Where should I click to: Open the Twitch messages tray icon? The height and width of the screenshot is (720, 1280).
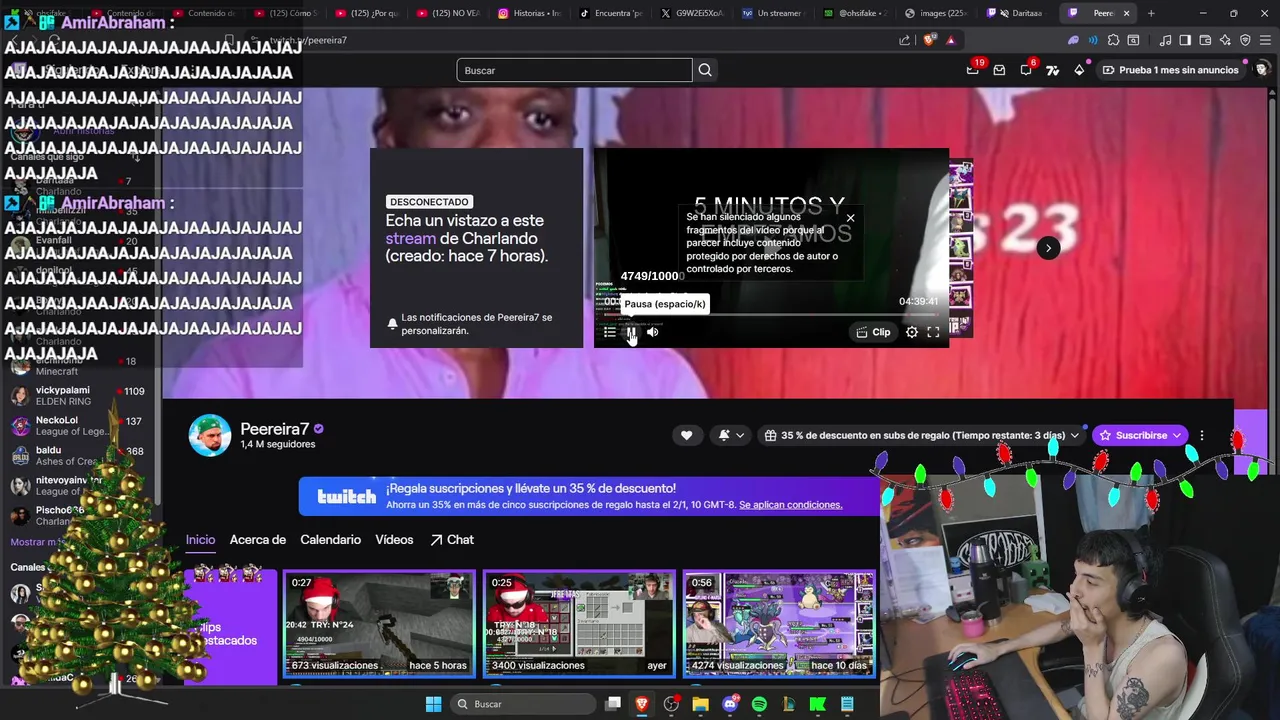click(x=999, y=70)
